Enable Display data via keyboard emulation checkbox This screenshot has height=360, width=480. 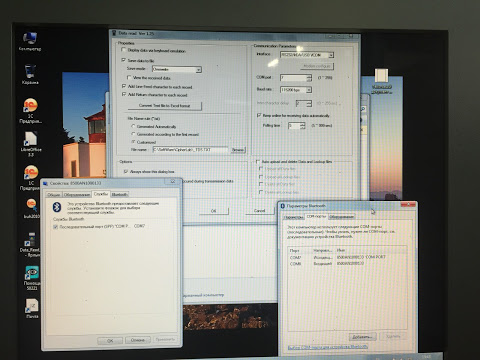[x=124, y=50]
